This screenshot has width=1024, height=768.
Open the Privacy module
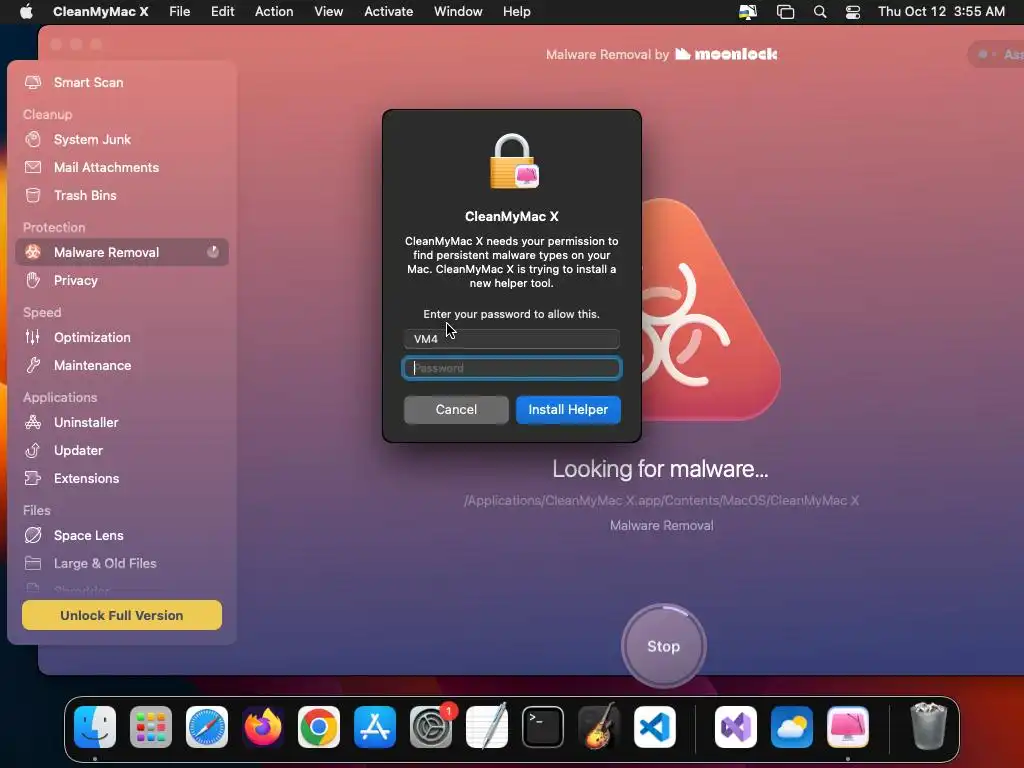coord(121,280)
